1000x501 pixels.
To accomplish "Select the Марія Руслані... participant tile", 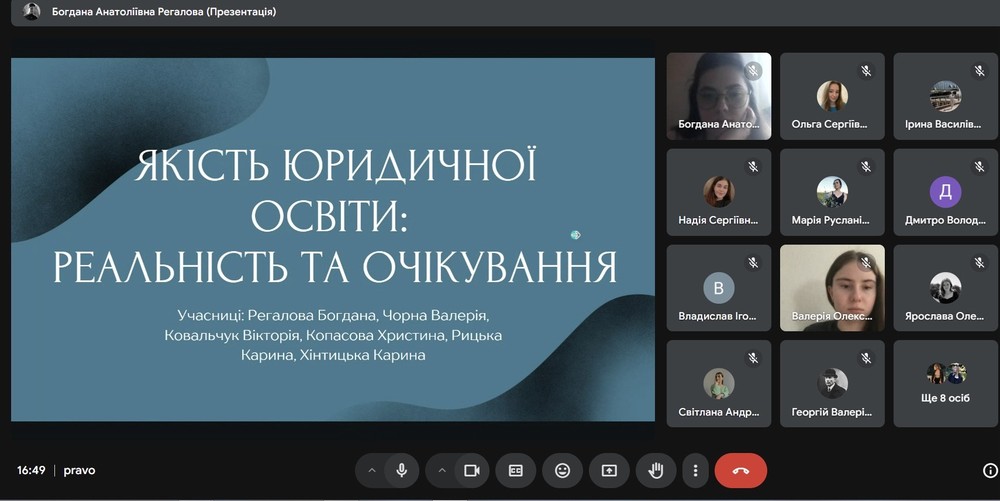I will pos(832,192).
